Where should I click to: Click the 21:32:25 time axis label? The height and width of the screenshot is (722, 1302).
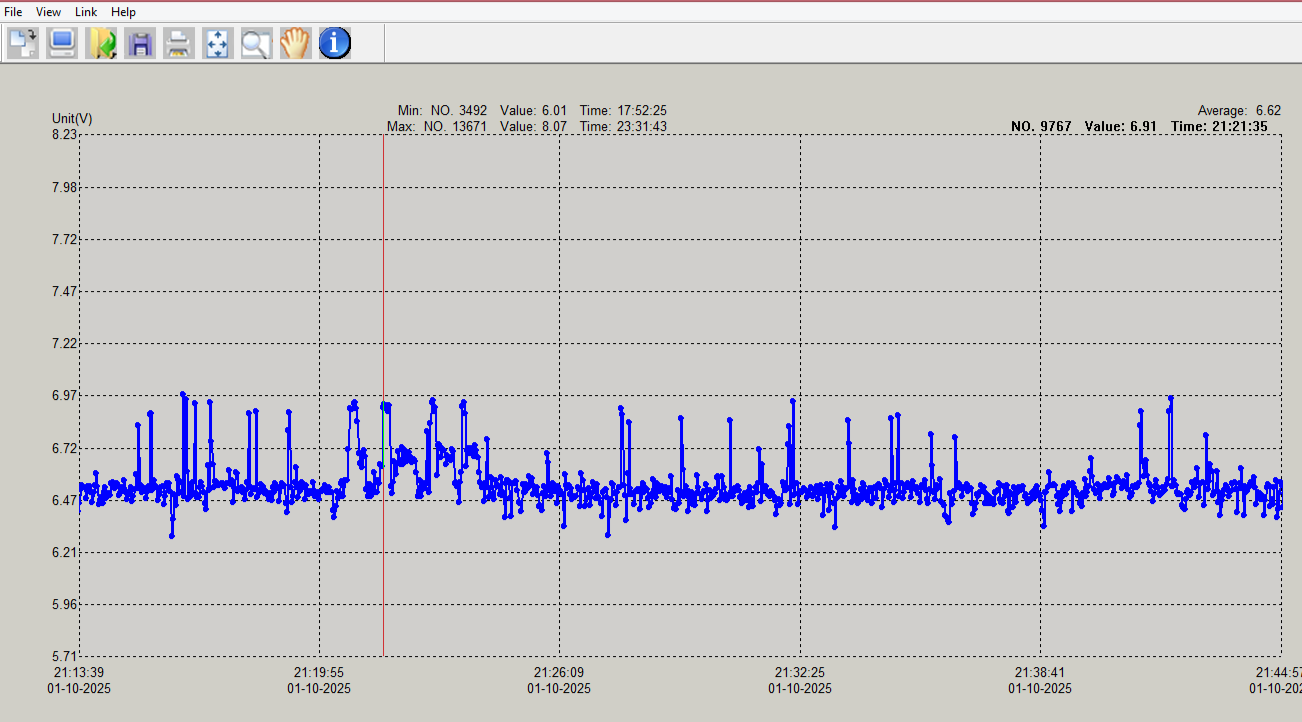(x=799, y=672)
